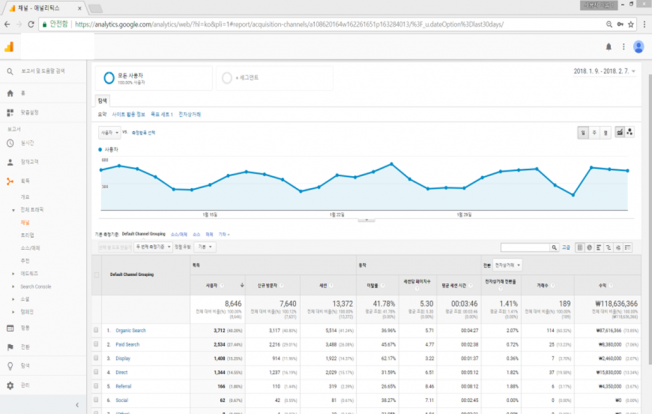This screenshot has height=414, width=652.
Task: Open the Audience person icon report
Action: [x=10, y=162]
